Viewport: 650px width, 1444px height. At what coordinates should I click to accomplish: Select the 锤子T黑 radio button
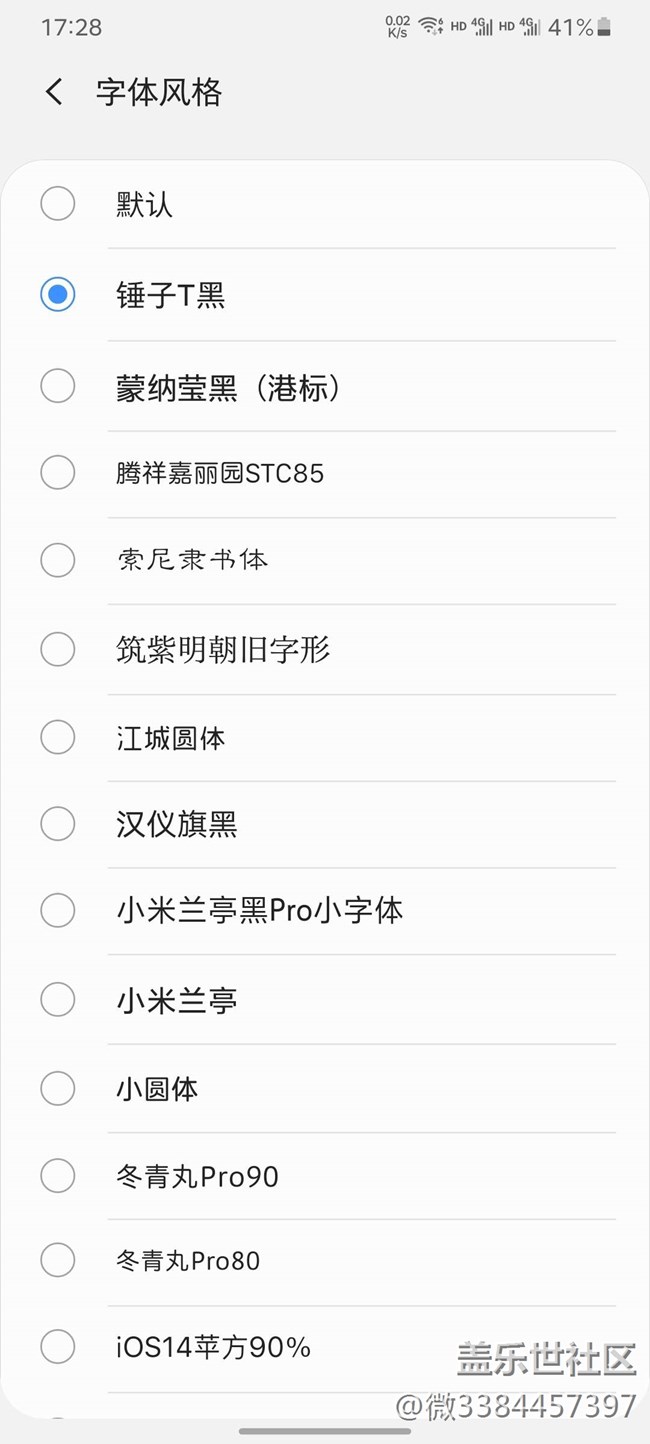(x=57, y=295)
